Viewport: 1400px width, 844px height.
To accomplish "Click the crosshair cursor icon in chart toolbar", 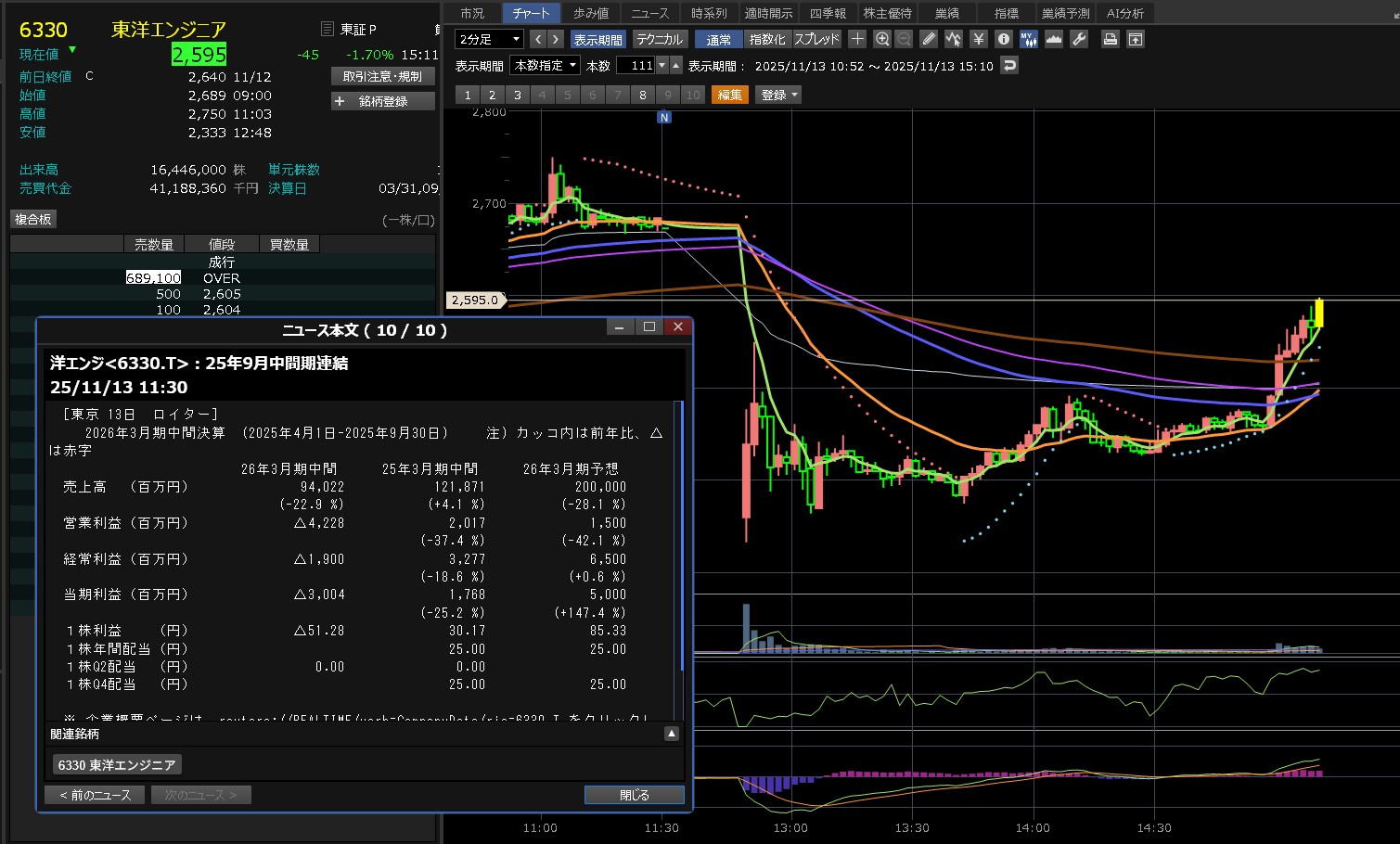I will tap(857, 39).
